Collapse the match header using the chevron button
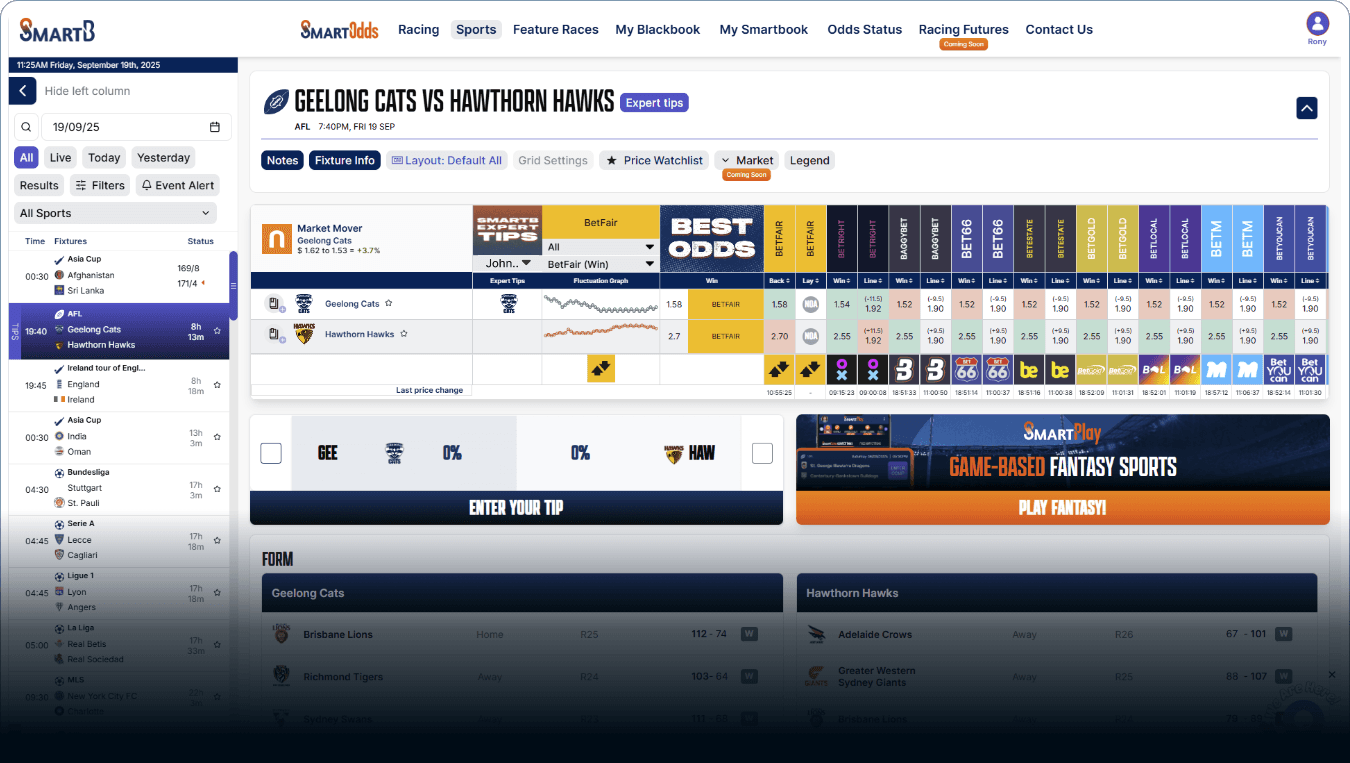1350x763 pixels. click(x=1306, y=108)
